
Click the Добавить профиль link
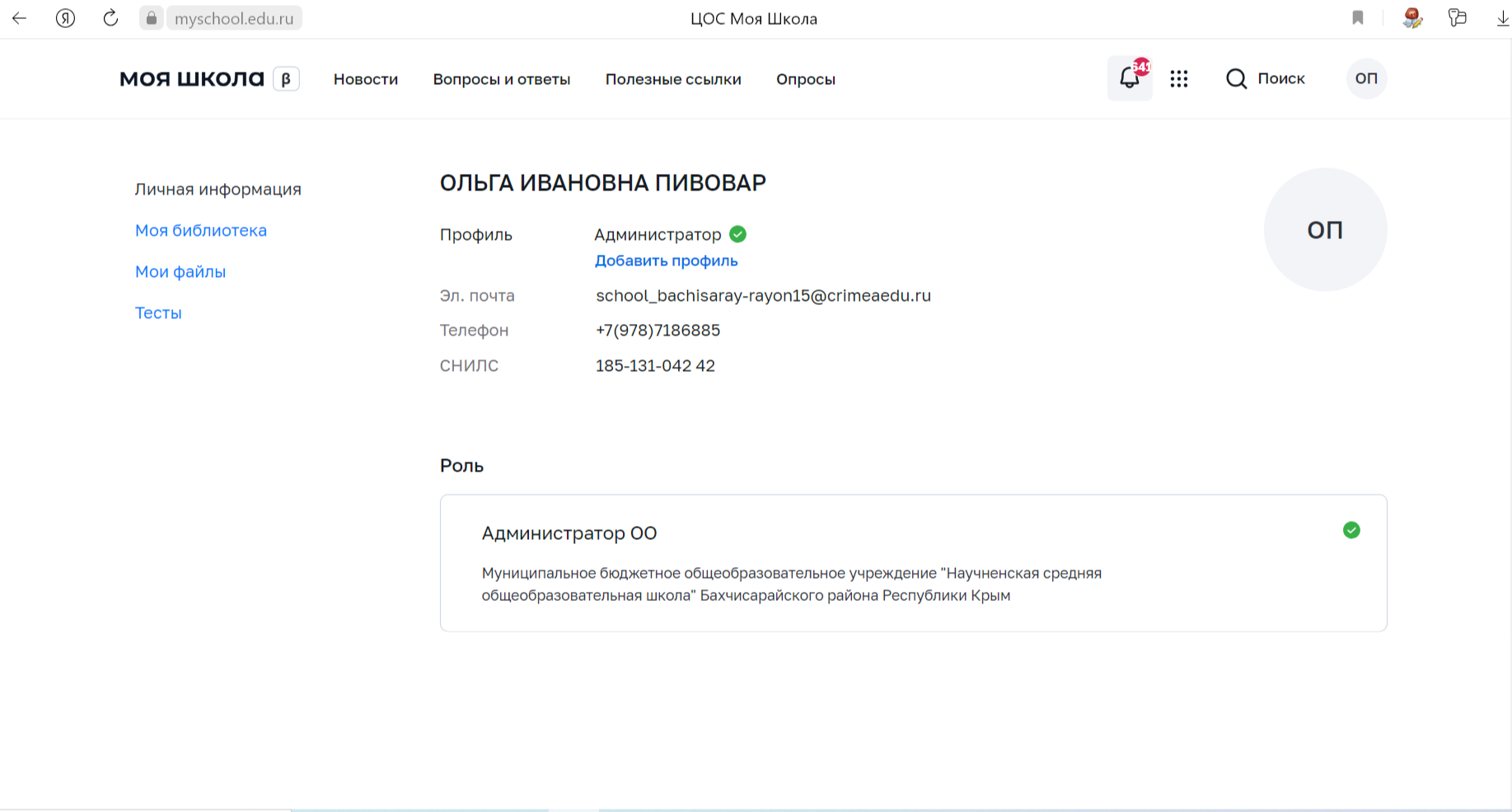(666, 260)
